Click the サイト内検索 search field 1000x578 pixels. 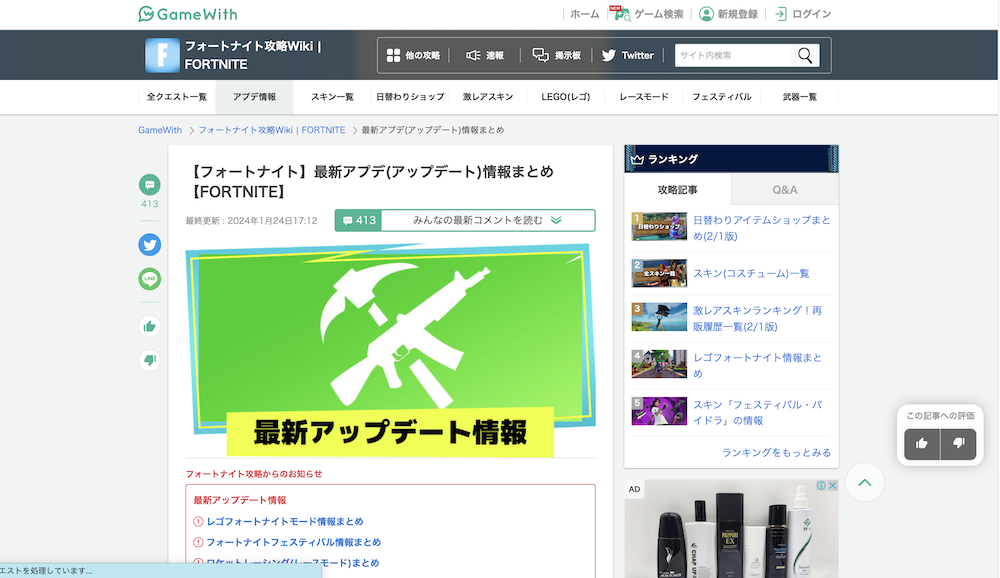732,56
